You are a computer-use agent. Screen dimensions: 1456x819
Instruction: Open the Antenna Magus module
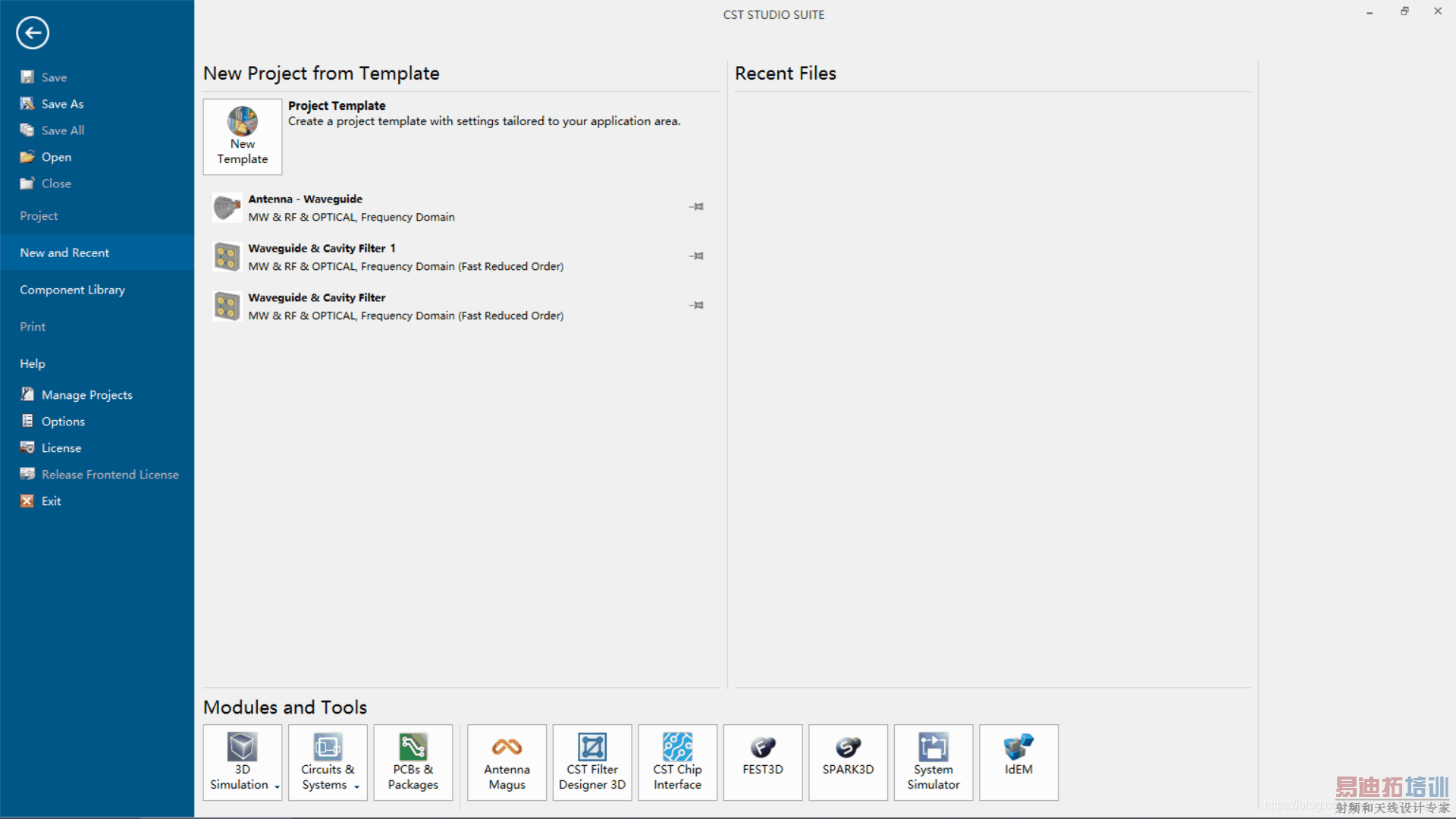[507, 762]
